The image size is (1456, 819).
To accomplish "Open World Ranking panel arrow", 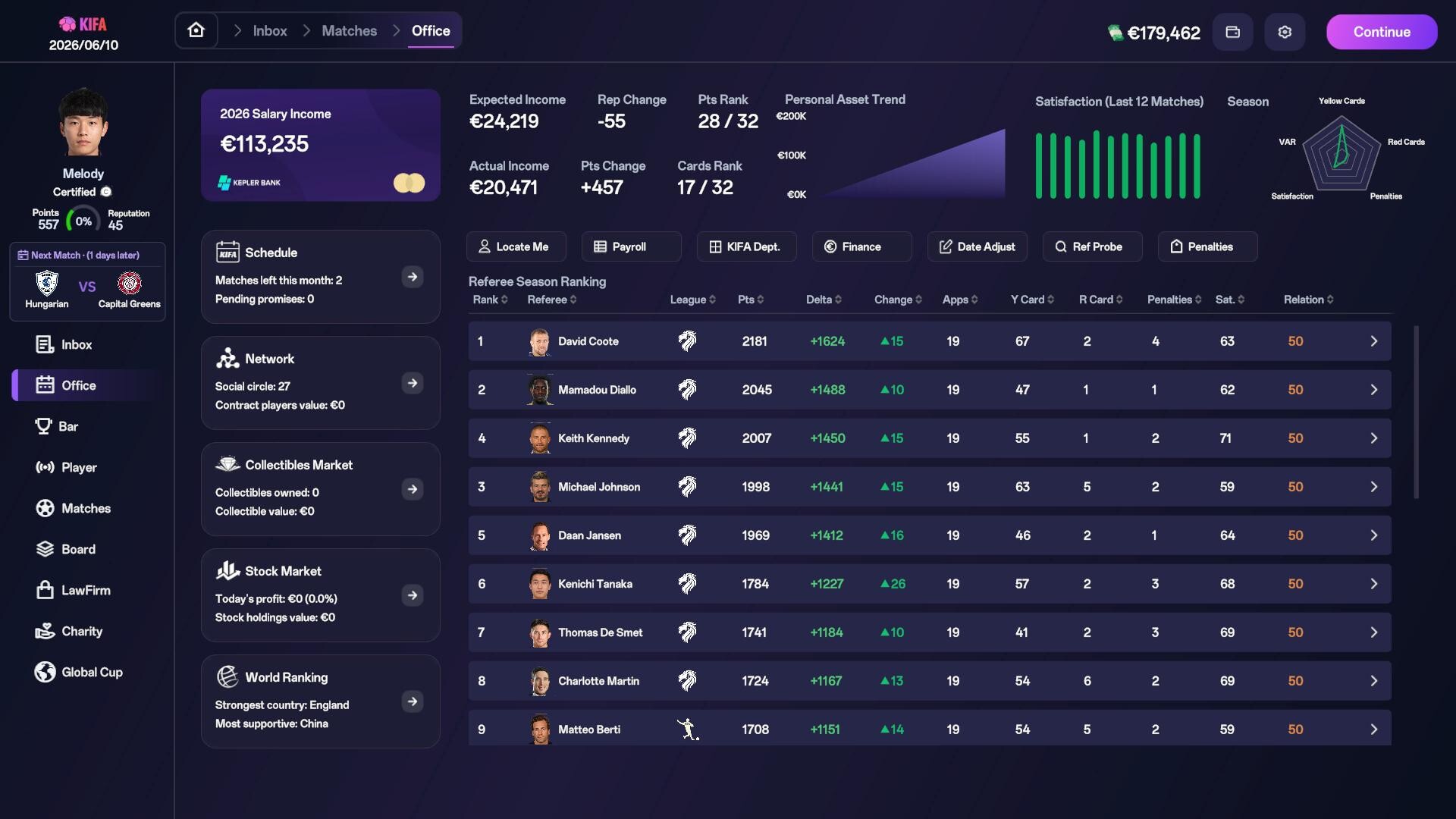I will pos(413,701).
